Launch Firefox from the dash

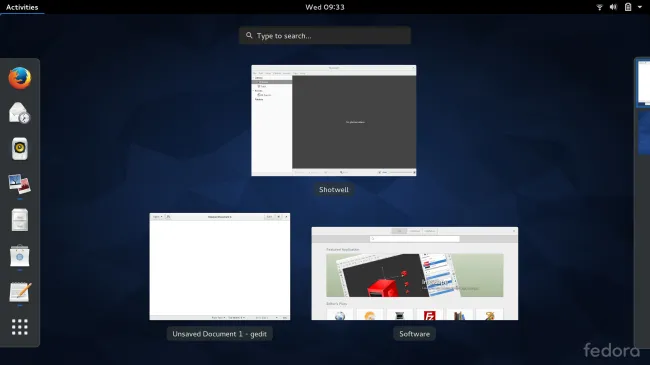tap(19, 78)
